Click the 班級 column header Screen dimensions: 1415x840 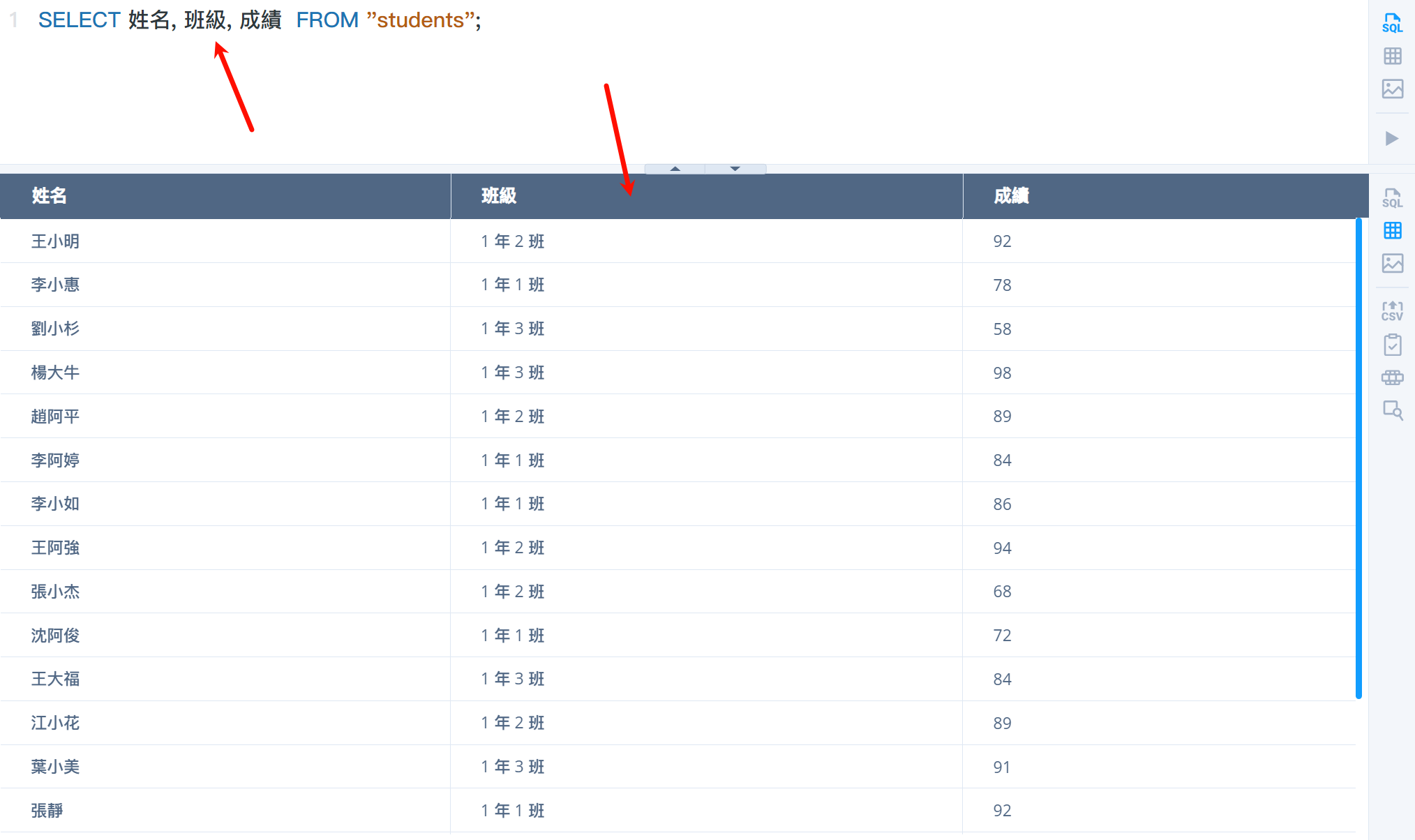499,196
